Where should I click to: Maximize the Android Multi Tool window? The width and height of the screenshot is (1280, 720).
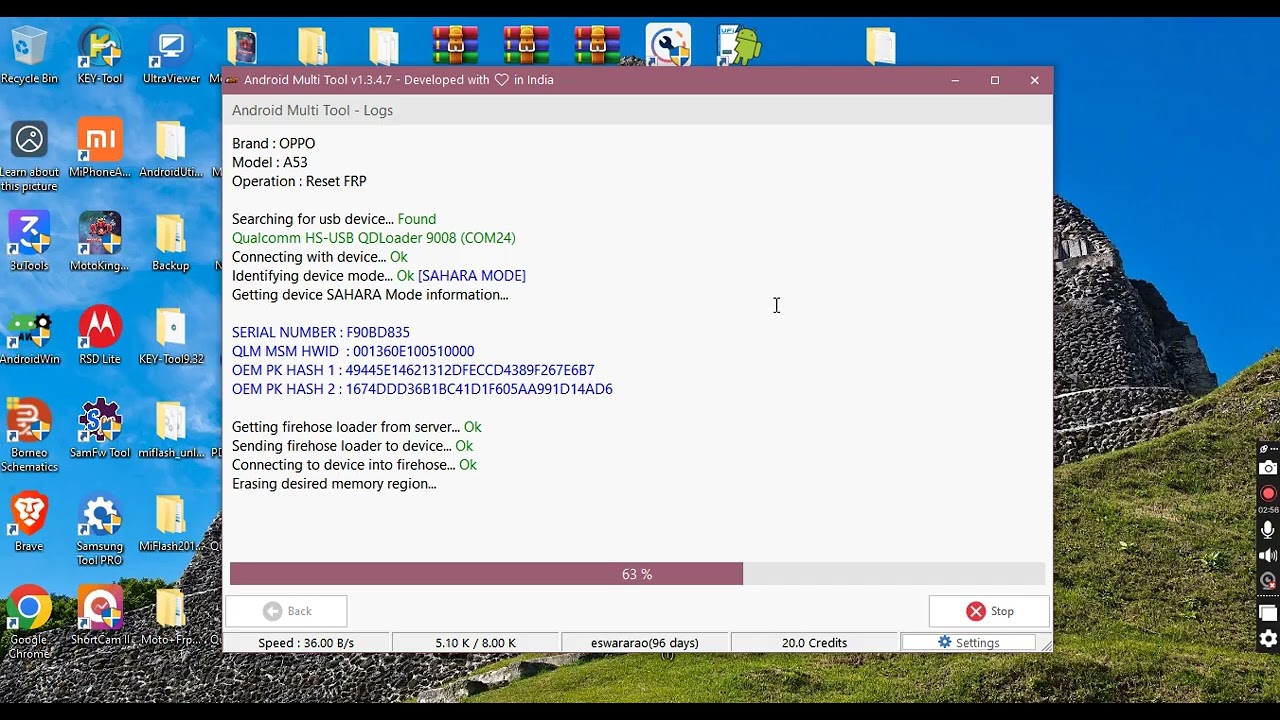pyautogui.click(x=995, y=80)
